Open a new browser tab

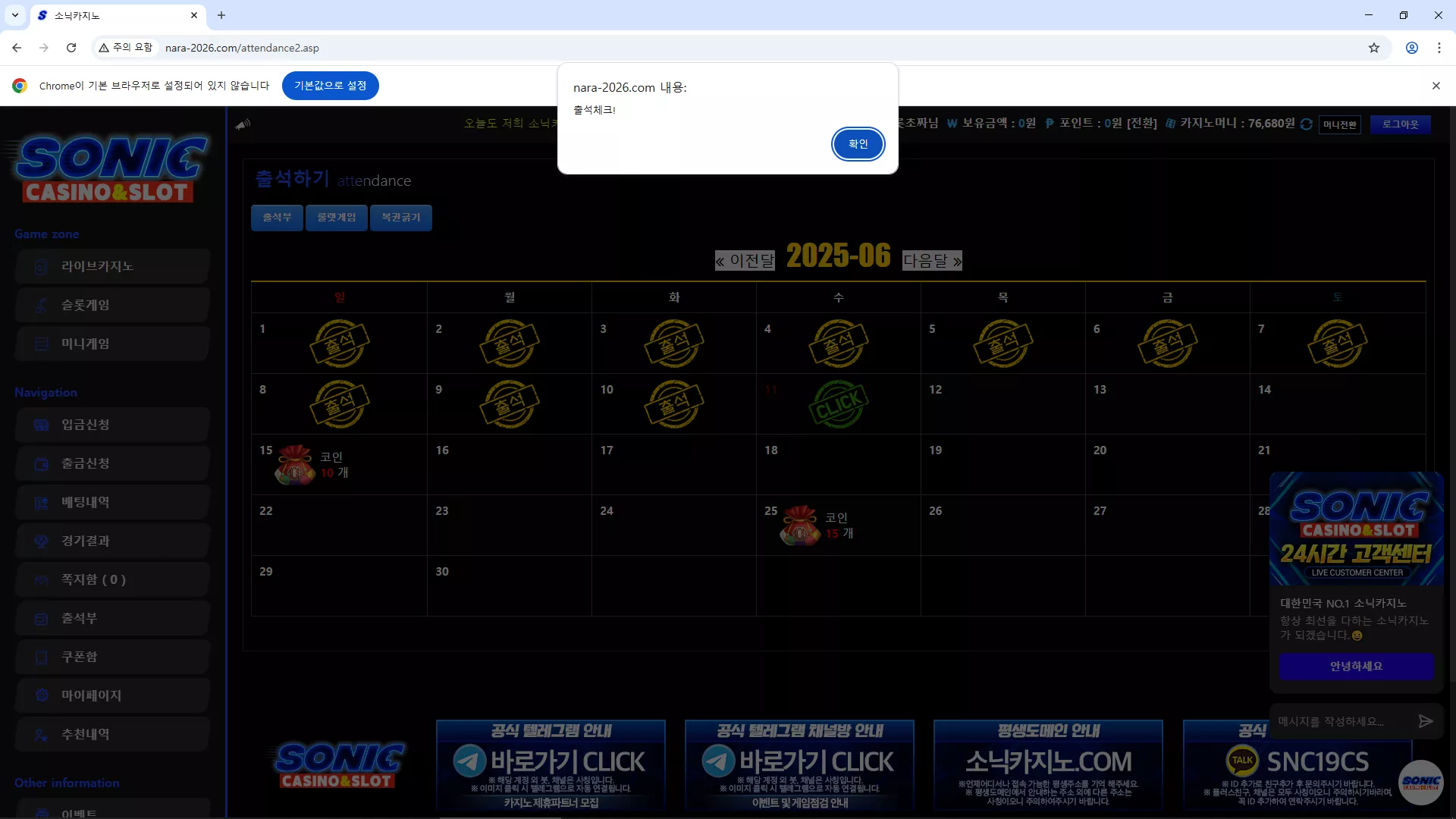[221, 15]
